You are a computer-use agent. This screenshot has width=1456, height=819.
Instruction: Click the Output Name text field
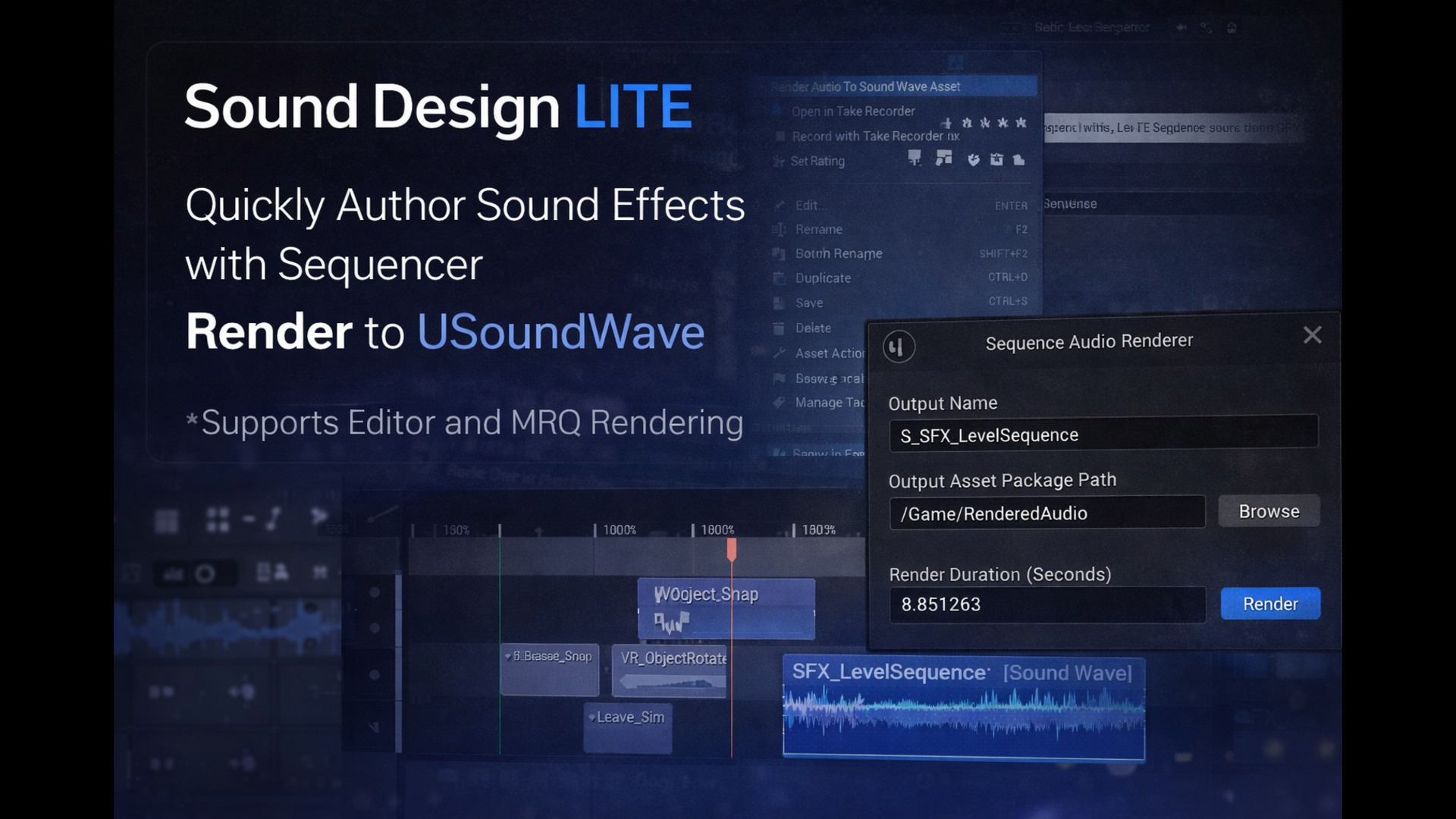click(1103, 435)
